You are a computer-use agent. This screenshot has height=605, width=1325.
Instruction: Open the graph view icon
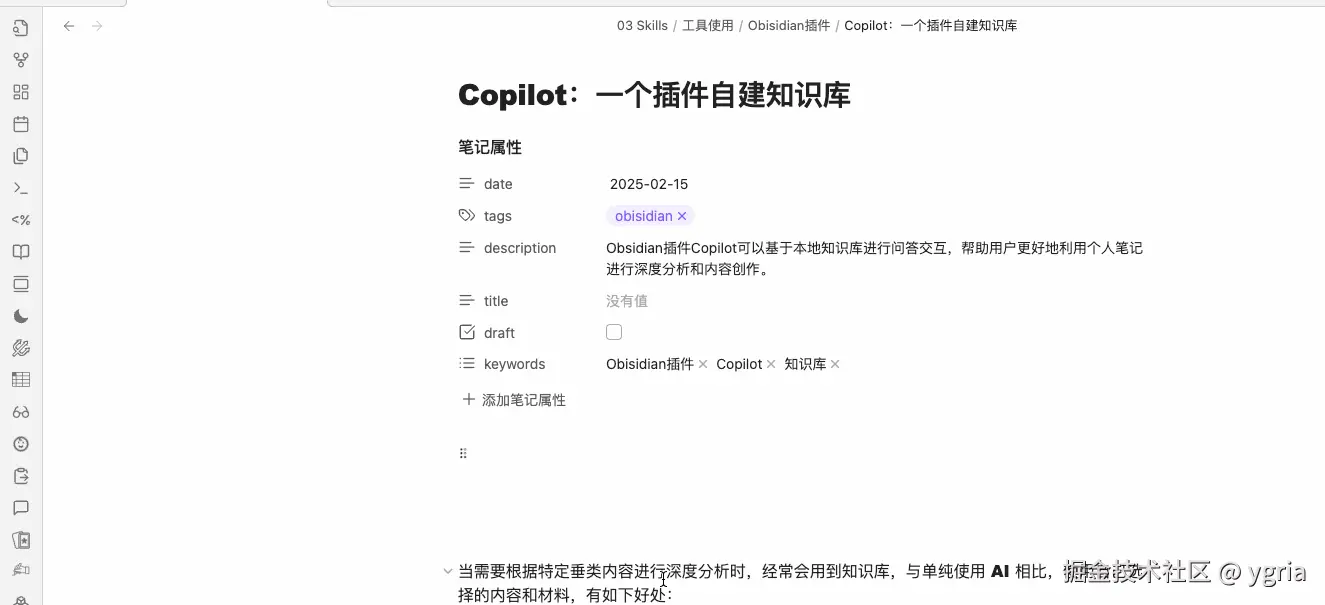pos(21,59)
